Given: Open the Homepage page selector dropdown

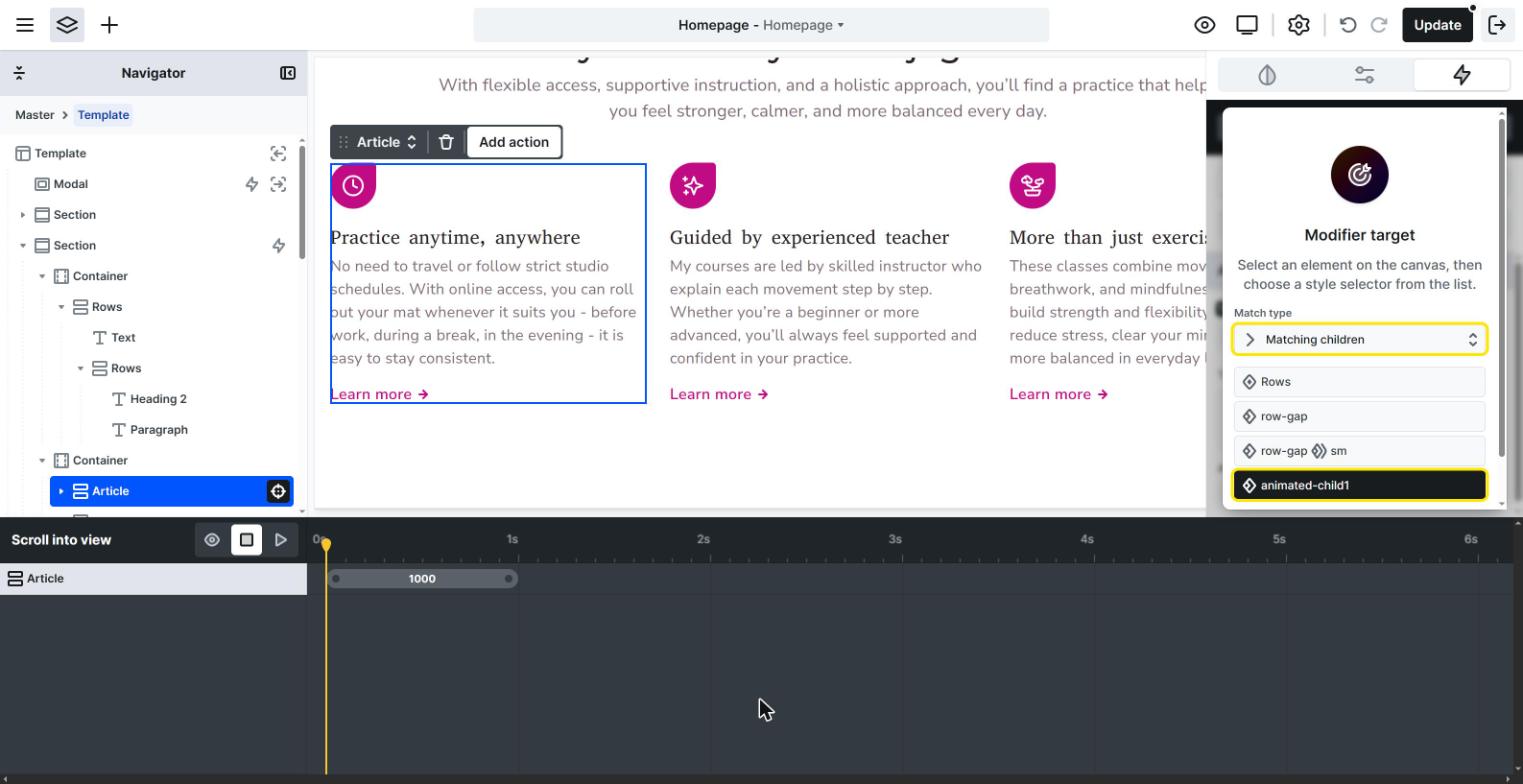Looking at the screenshot, I should coord(761,25).
